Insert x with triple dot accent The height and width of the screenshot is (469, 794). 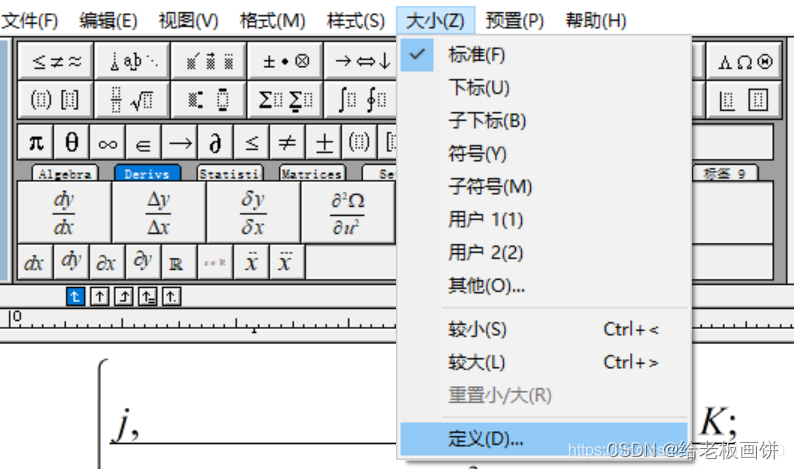point(287,262)
